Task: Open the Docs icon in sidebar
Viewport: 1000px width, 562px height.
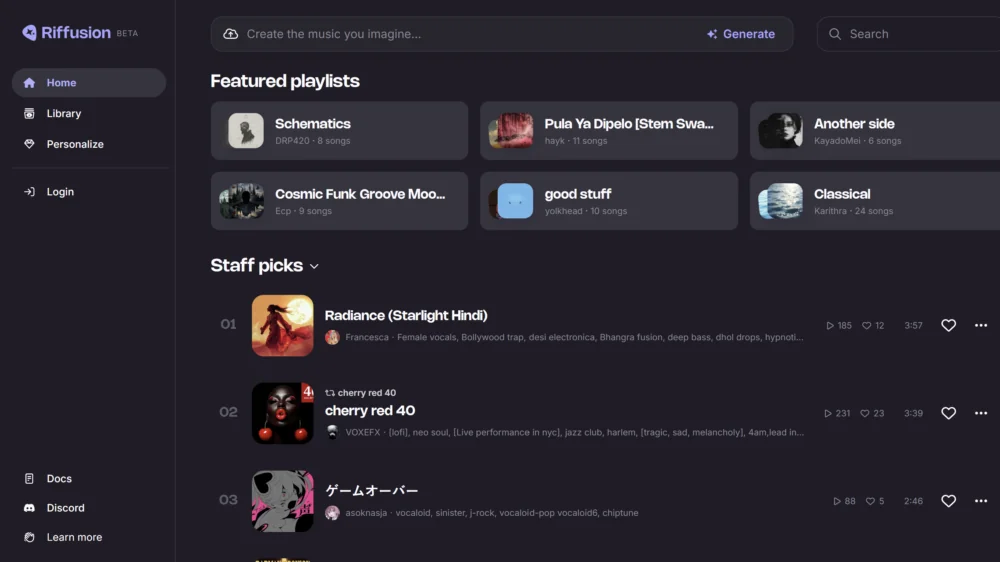Action: (x=29, y=479)
